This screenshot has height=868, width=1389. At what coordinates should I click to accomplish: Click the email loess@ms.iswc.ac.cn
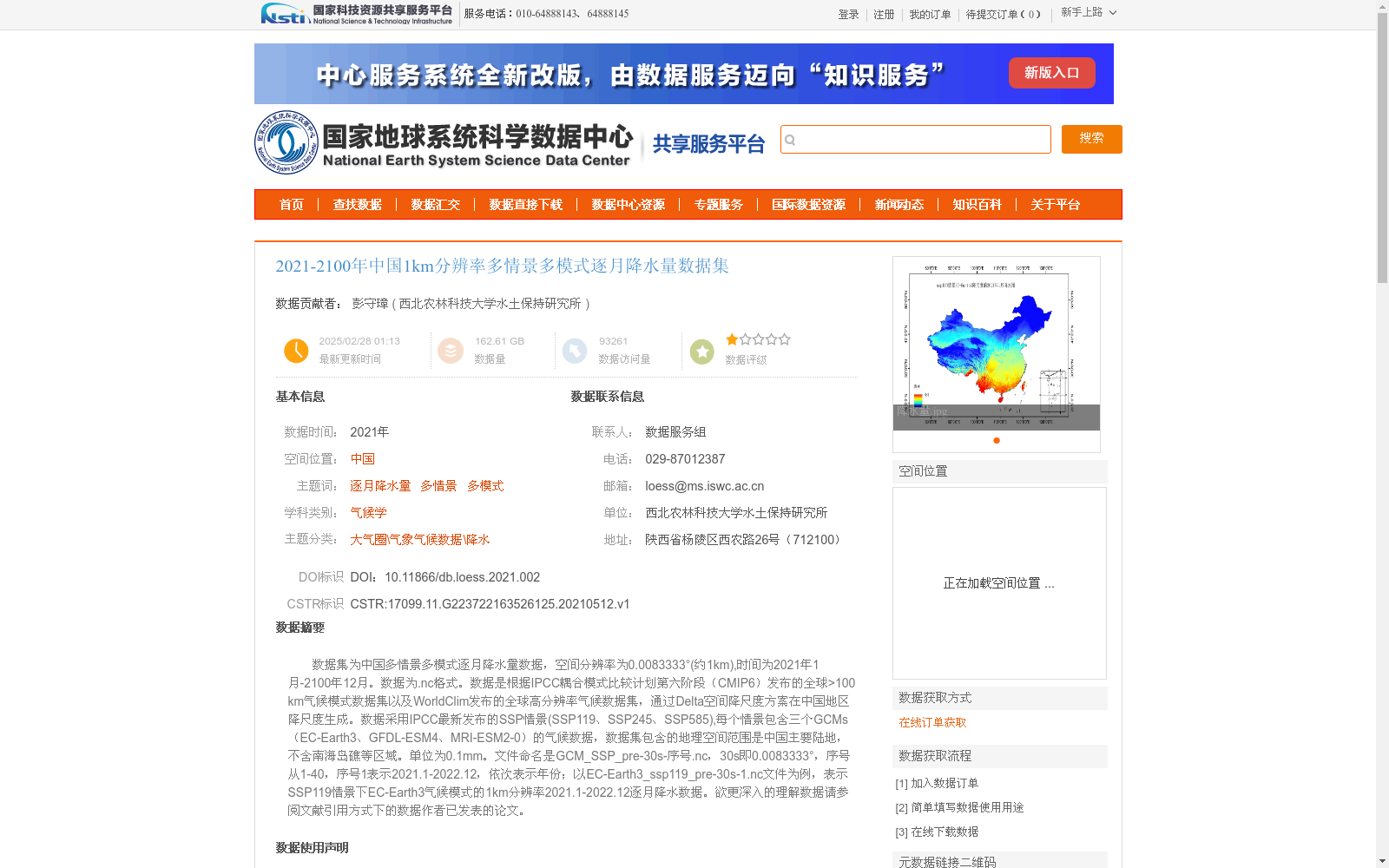705,486
